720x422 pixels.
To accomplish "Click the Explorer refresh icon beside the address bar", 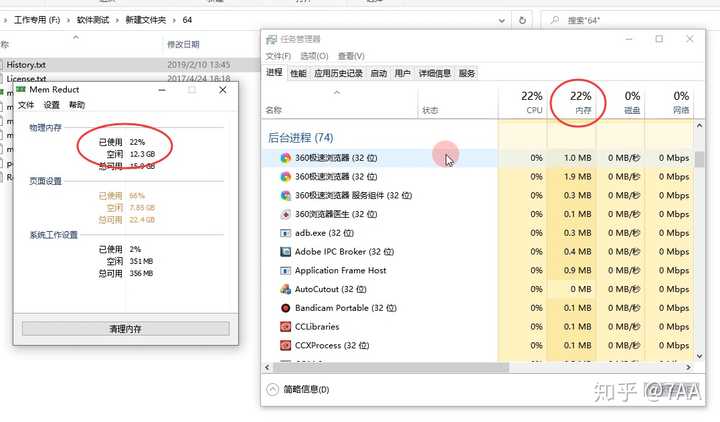I will tap(522, 20).
